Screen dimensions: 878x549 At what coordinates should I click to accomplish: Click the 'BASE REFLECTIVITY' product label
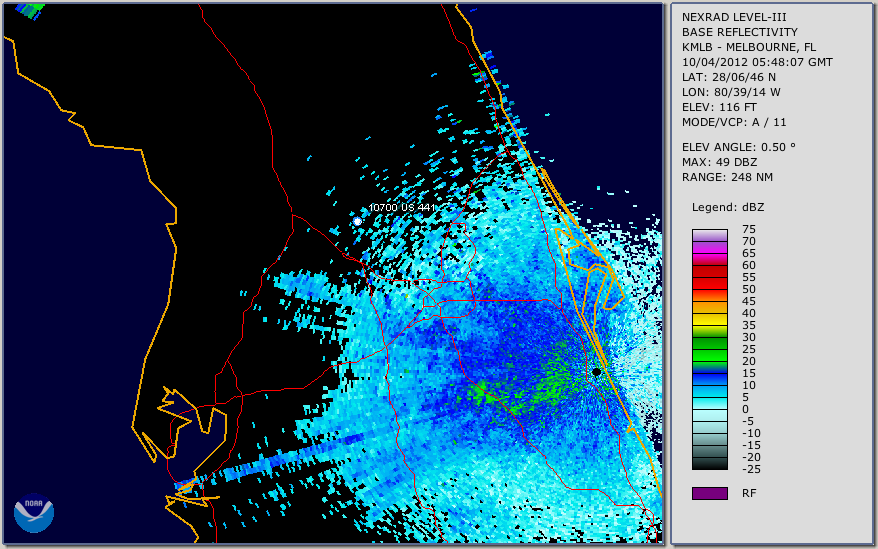click(740, 32)
